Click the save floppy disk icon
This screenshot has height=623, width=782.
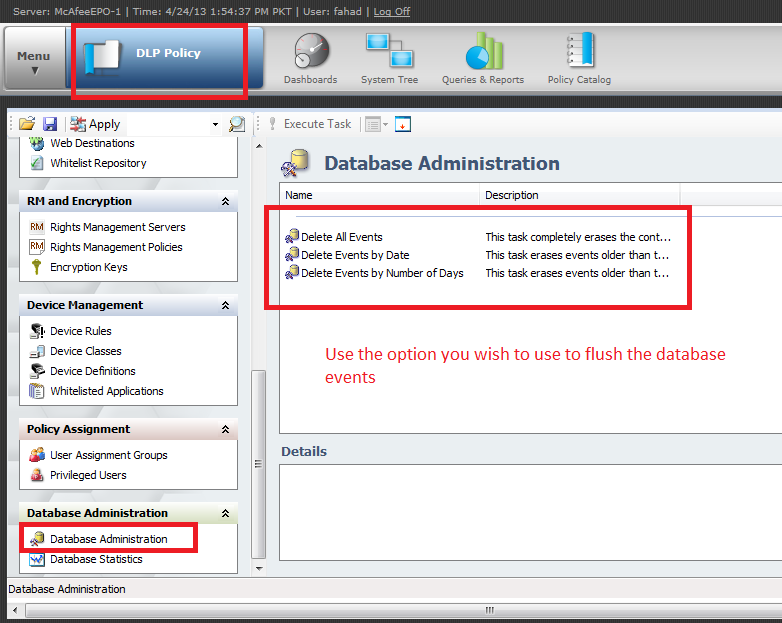[x=50, y=124]
